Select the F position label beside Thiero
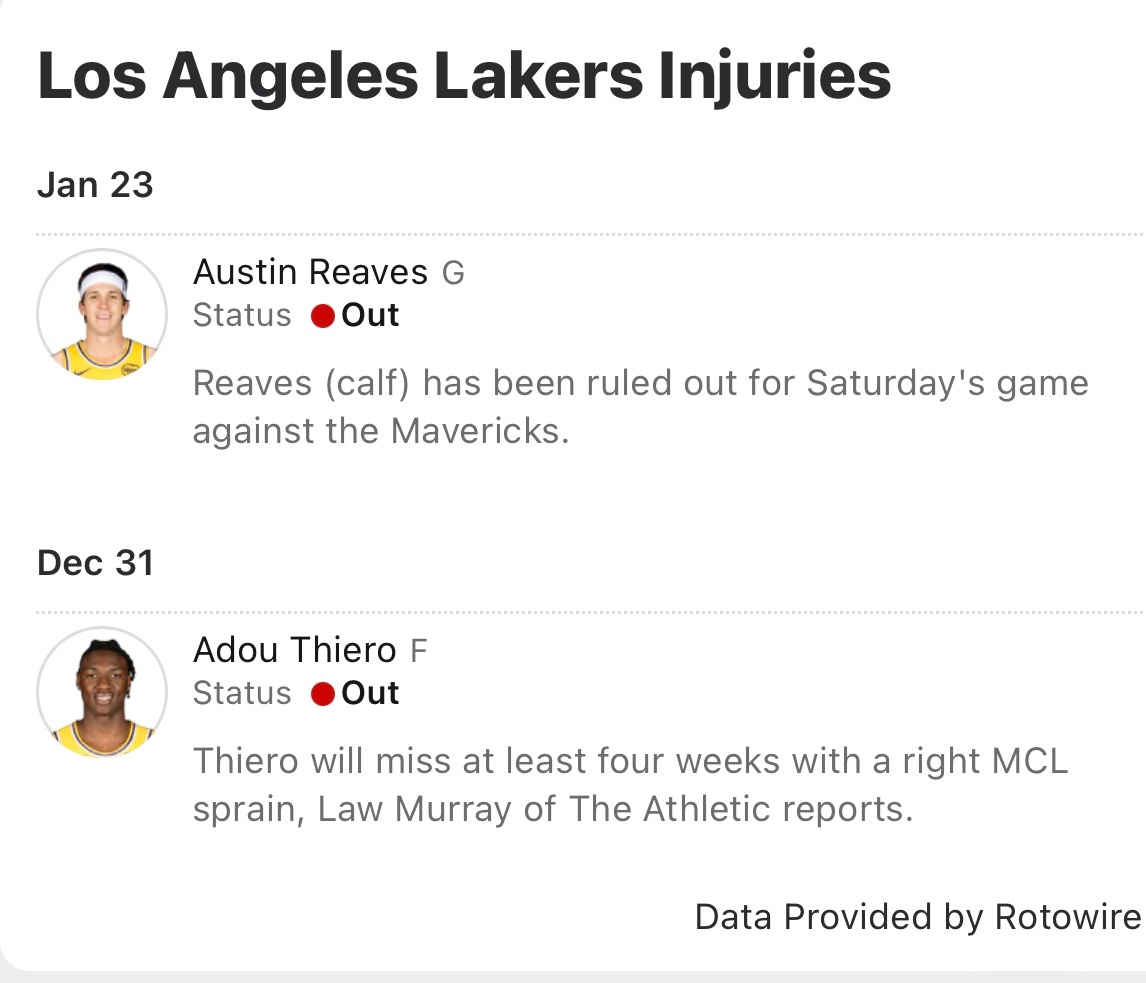 coord(419,651)
